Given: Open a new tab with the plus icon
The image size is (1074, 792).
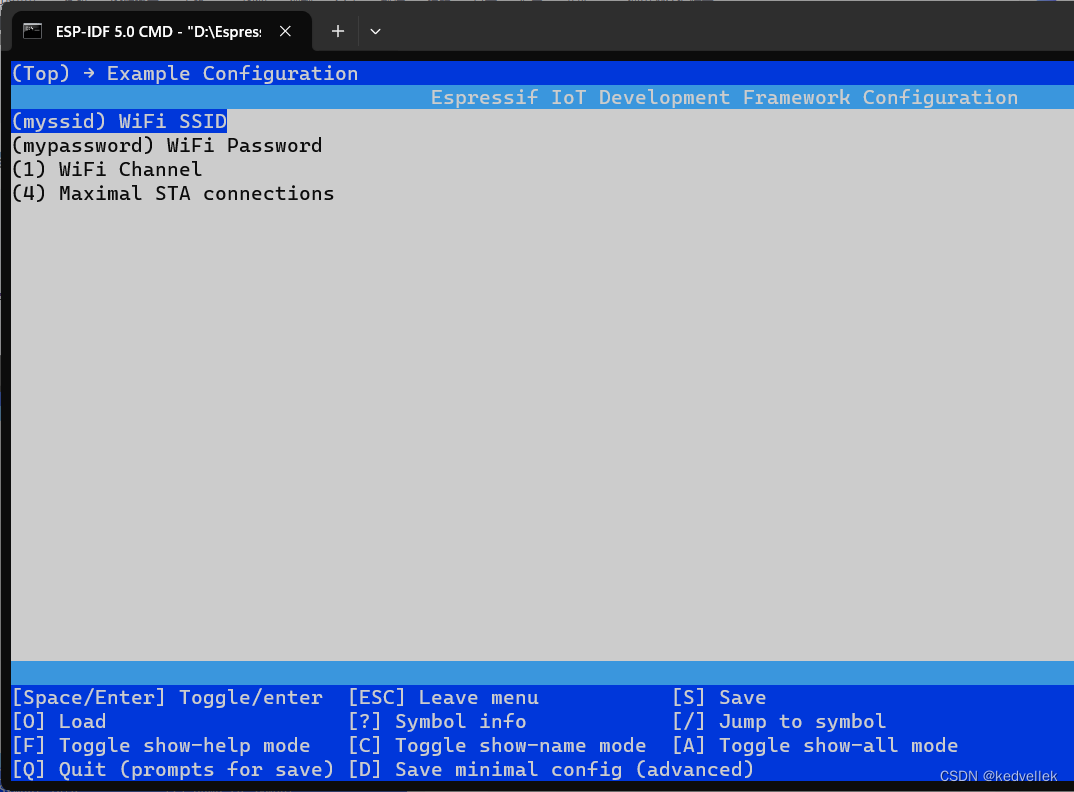Looking at the screenshot, I should pos(337,31).
